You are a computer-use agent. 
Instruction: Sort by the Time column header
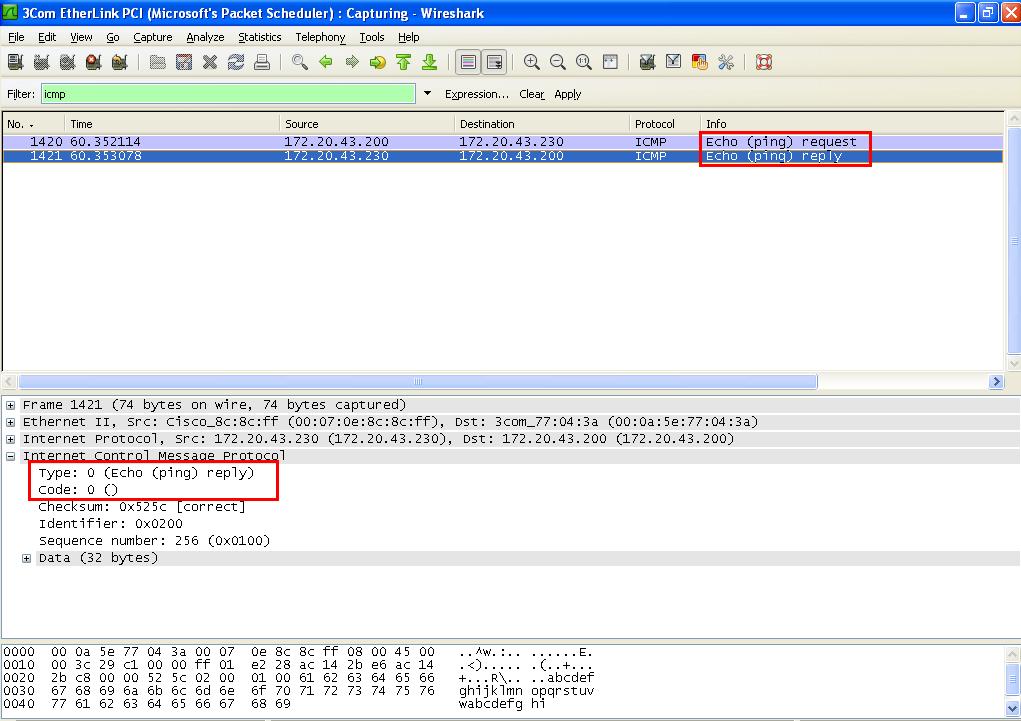click(172, 124)
